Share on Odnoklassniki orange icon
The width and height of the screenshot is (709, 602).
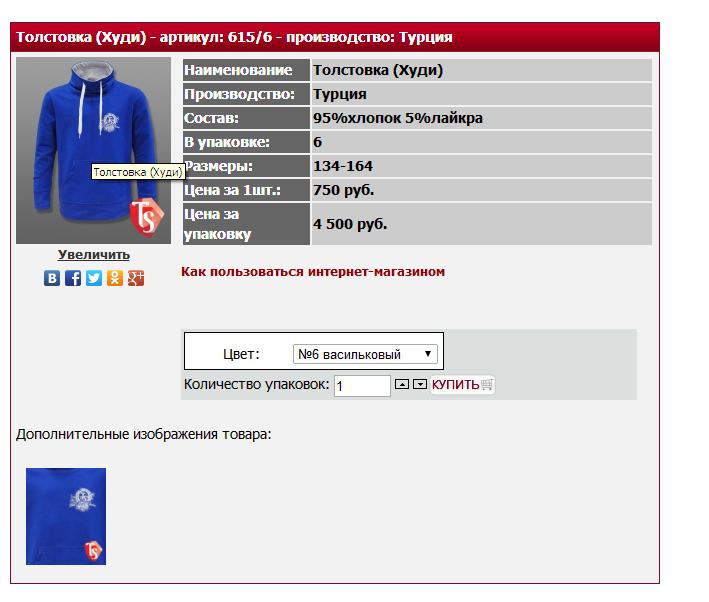tap(115, 278)
